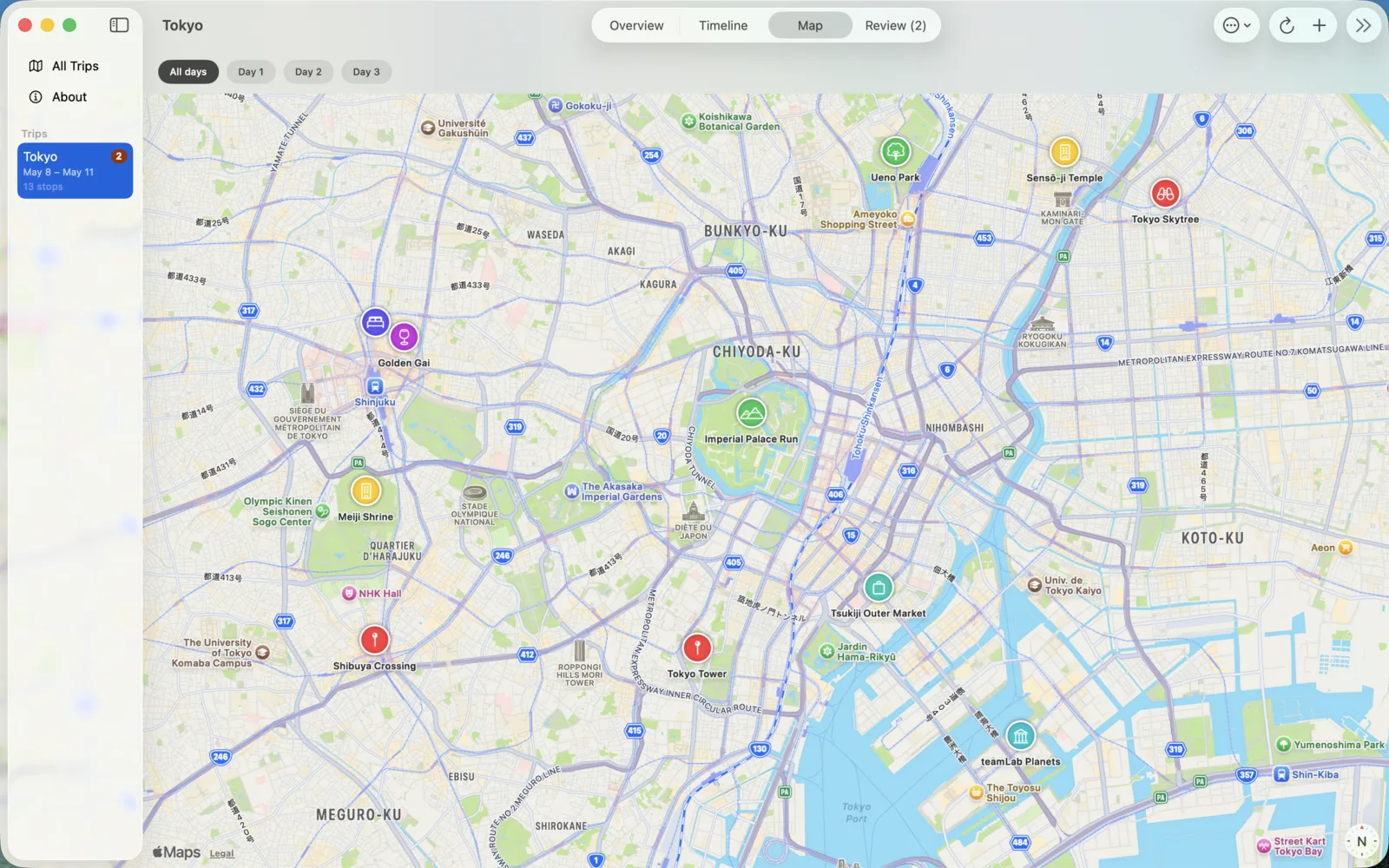Click the Imperial Palace Run pin
The width and height of the screenshot is (1389, 868).
[751, 413]
